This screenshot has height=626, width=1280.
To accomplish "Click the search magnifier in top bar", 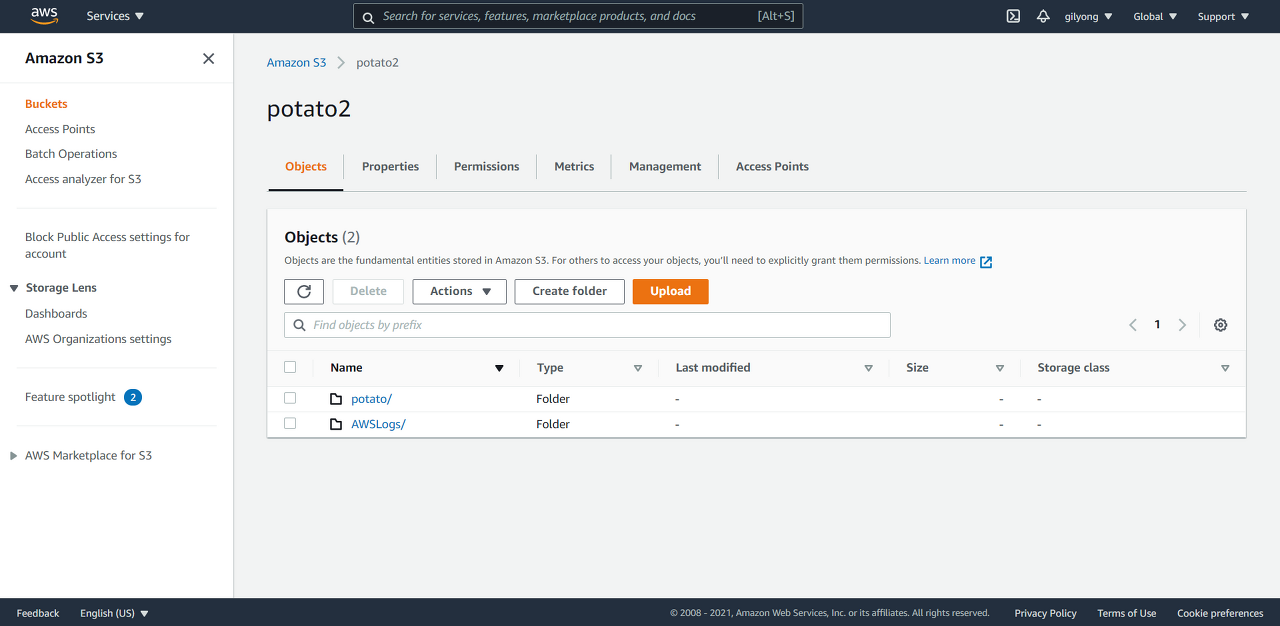I will click(368, 17).
